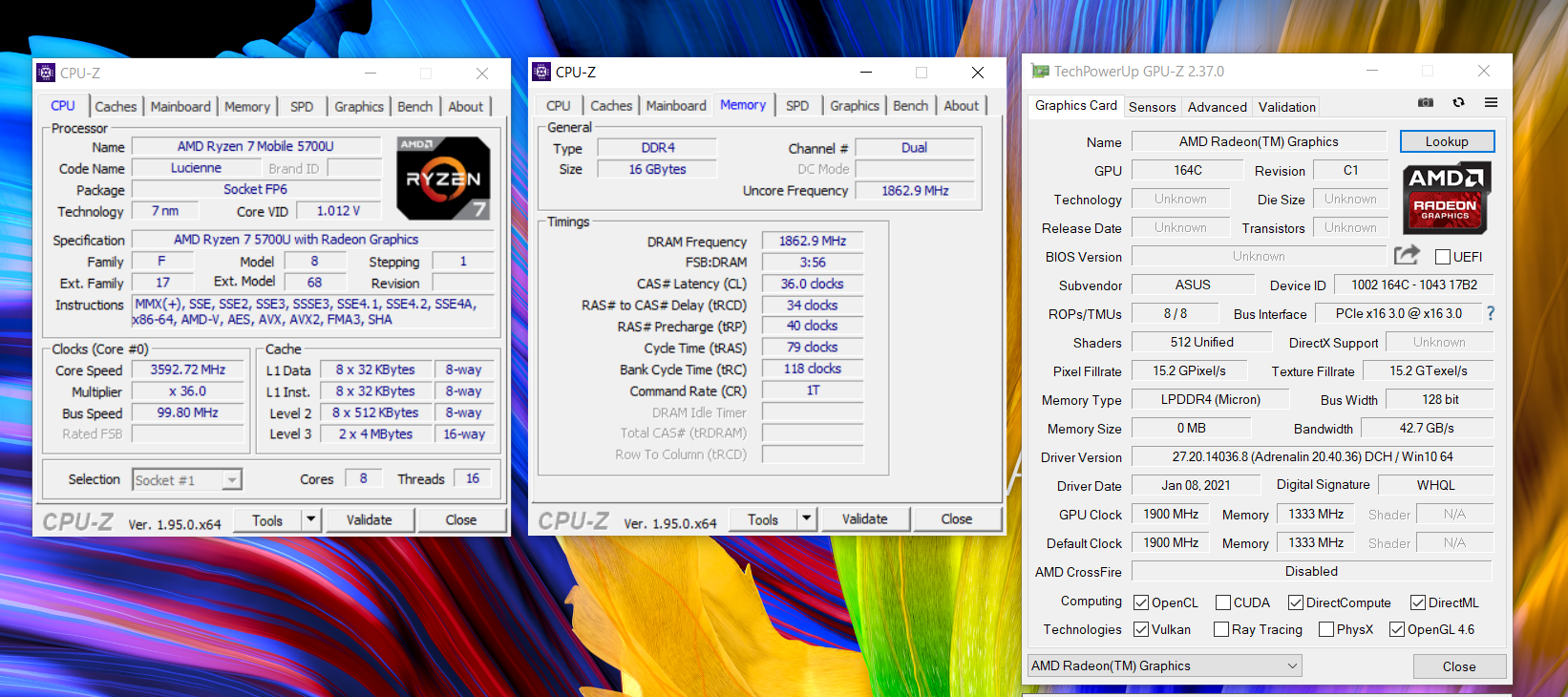Image resolution: width=1568 pixels, height=697 pixels.
Task: Click Tools button in Memory CPU-Z window
Action: (762, 519)
